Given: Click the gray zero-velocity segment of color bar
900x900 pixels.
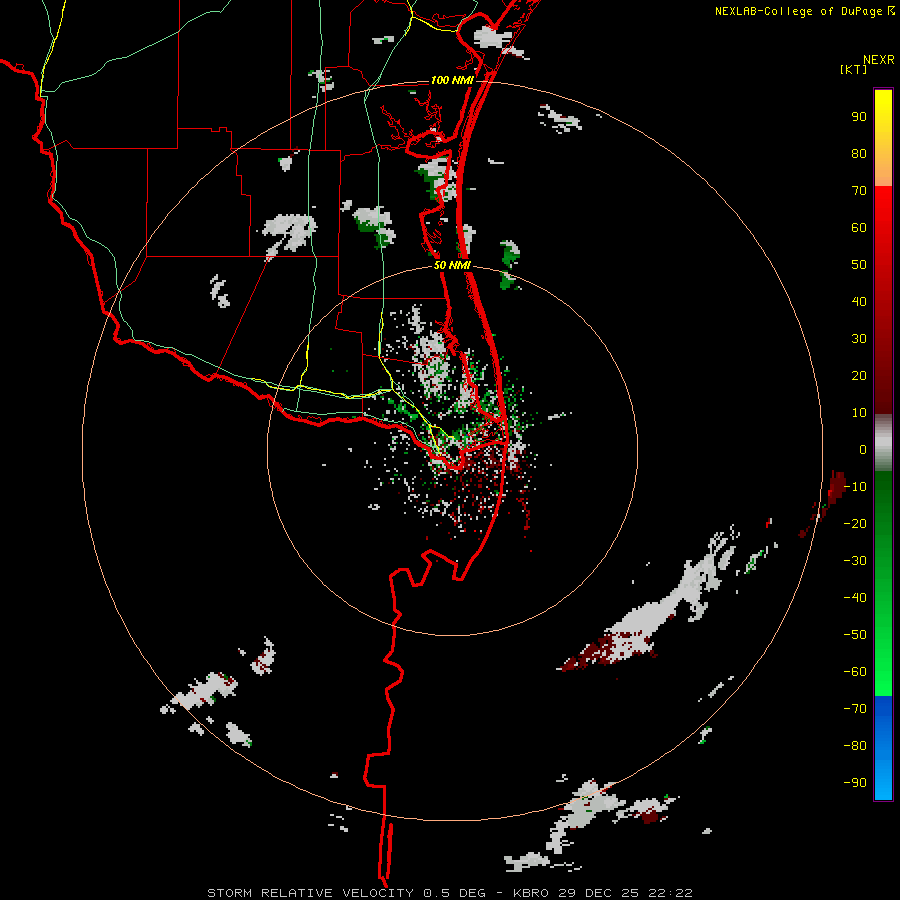Looking at the screenshot, I should click(883, 443).
